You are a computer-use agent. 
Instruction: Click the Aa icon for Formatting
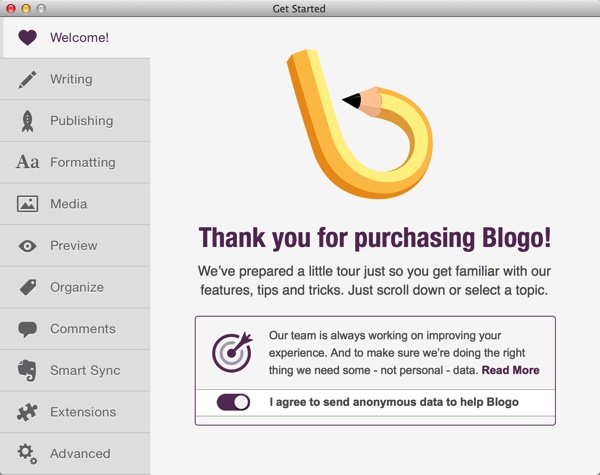click(x=28, y=162)
